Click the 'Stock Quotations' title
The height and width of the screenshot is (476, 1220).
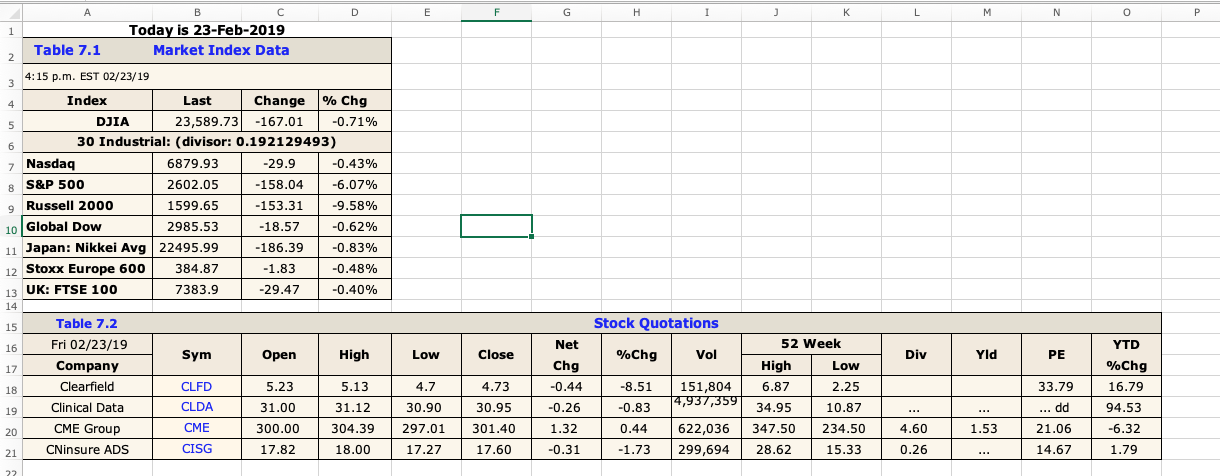tap(656, 323)
